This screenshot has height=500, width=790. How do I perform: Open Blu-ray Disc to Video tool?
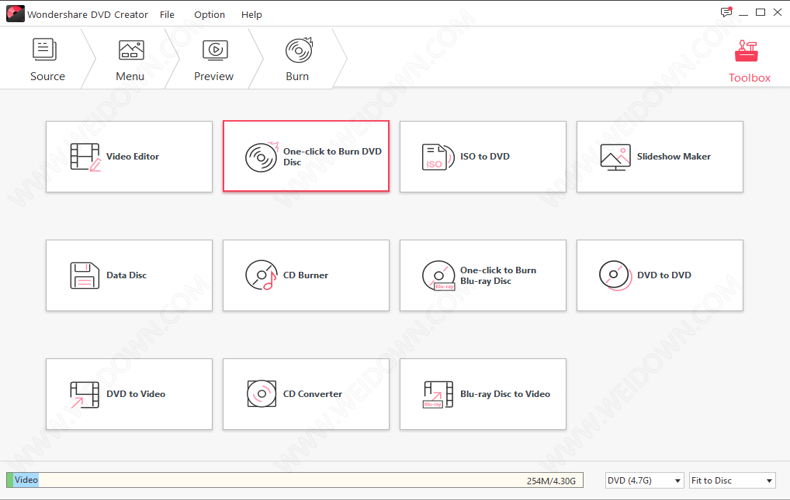click(483, 394)
